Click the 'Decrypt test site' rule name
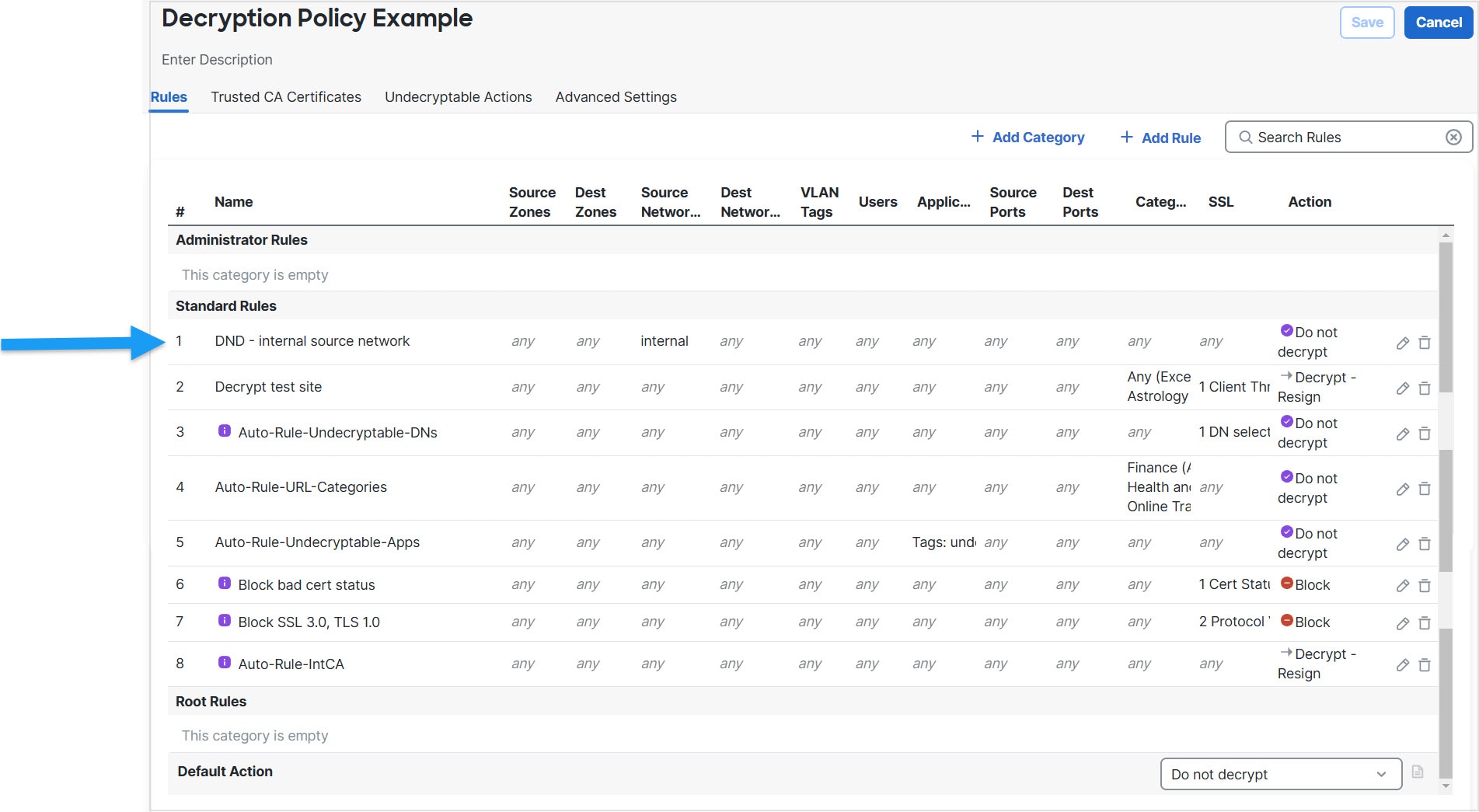Image resolution: width=1479 pixels, height=812 pixels. pos(268,387)
